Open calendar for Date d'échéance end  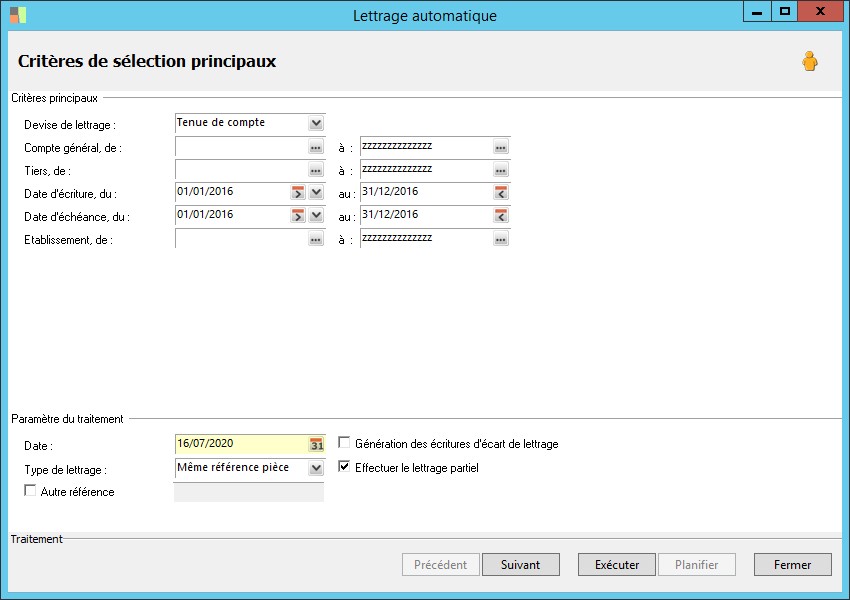click(501, 215)
